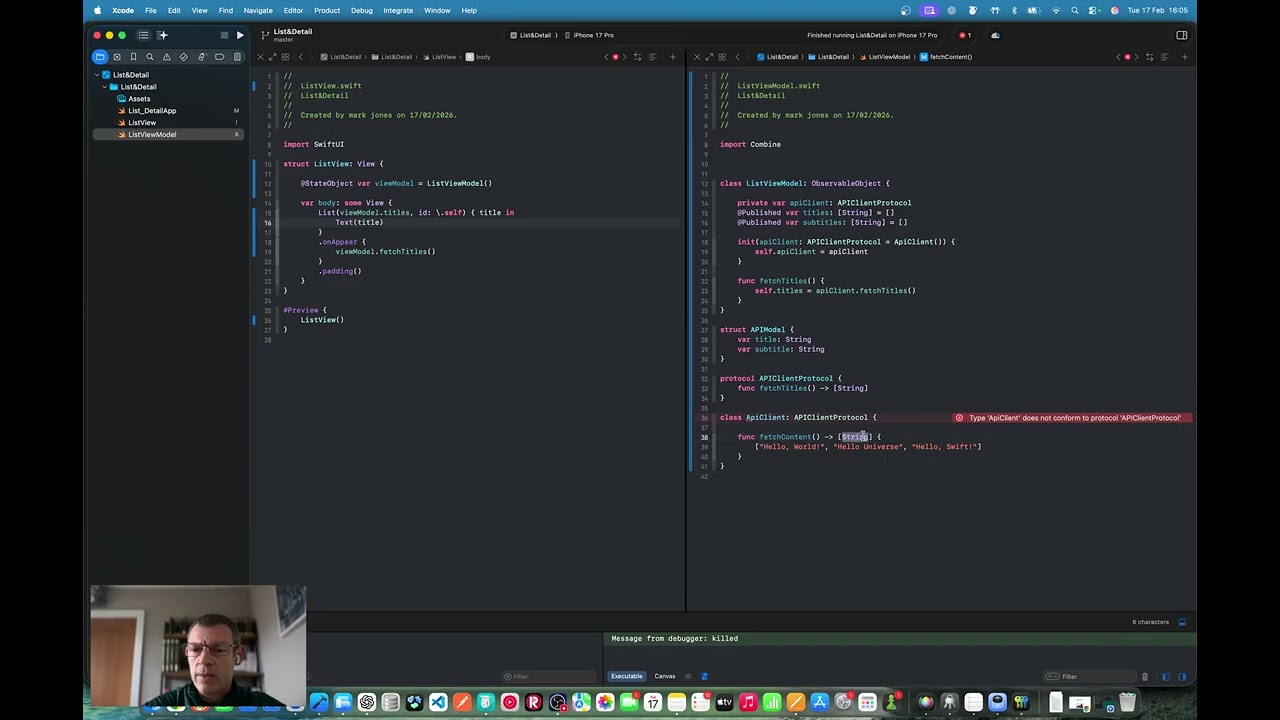Open the Issue navigator warning icon

tap(167, 57)
